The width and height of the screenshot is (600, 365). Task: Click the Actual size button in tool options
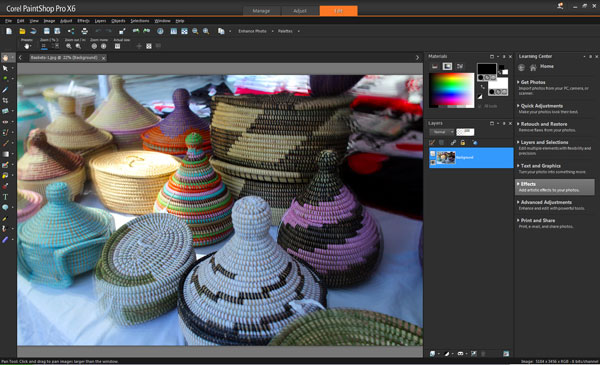pos(117,46)
